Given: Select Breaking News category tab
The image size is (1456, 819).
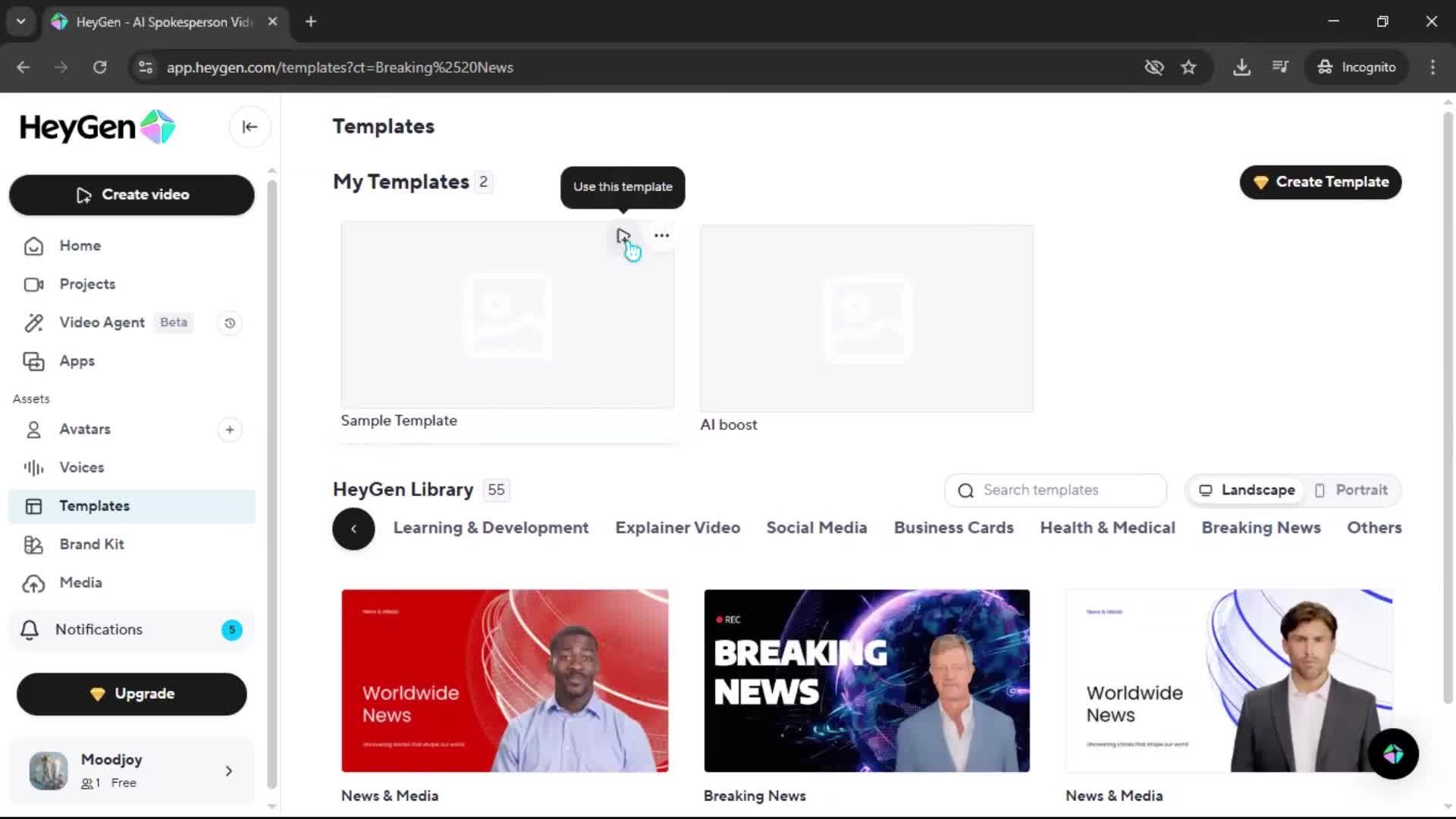Looking at the screenshot, I should (1260, 528).
